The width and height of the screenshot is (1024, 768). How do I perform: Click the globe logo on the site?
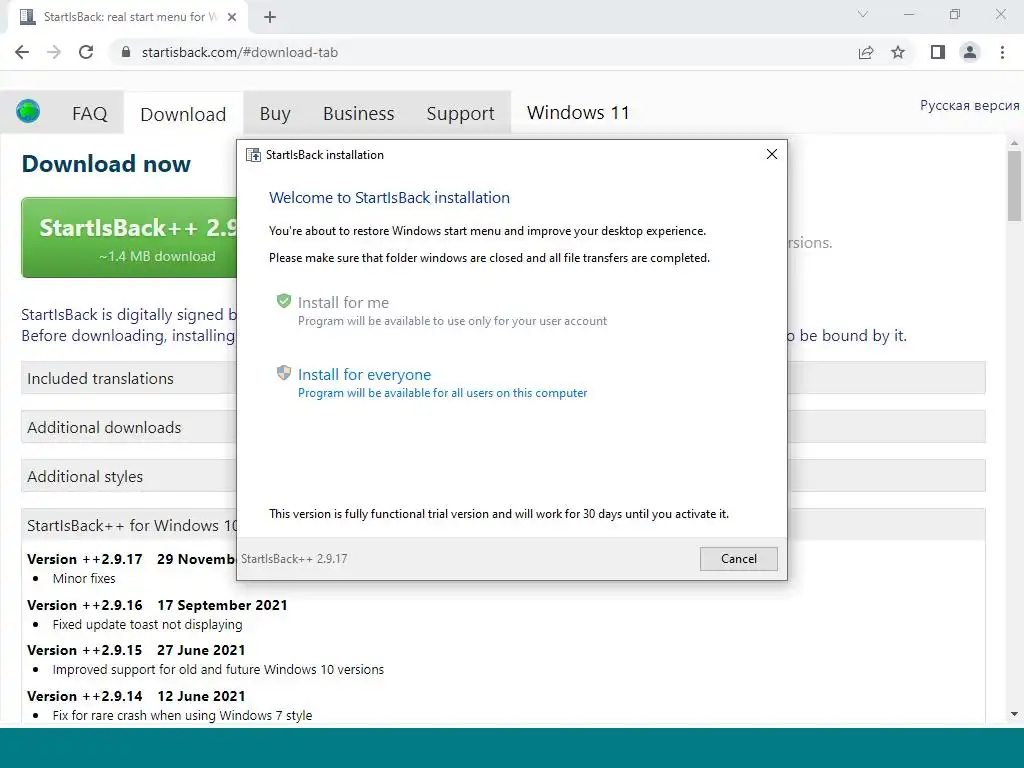(x=28, y=111)
